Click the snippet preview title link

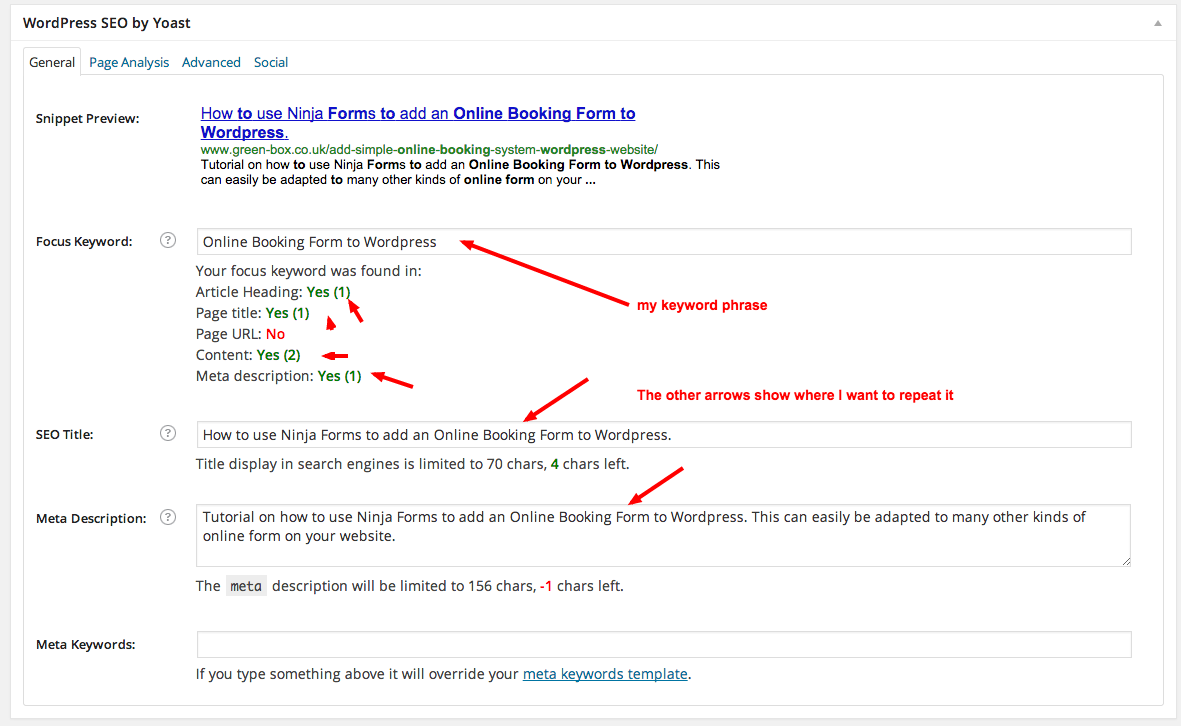coord(417,123)
